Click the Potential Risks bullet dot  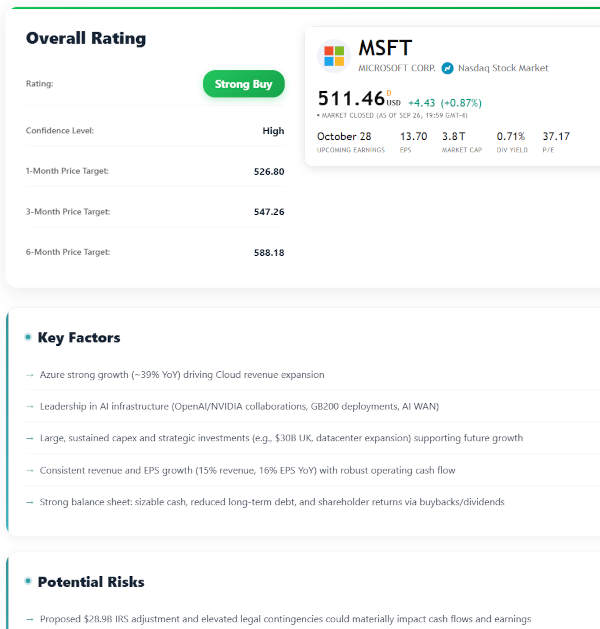coord(28,582)
